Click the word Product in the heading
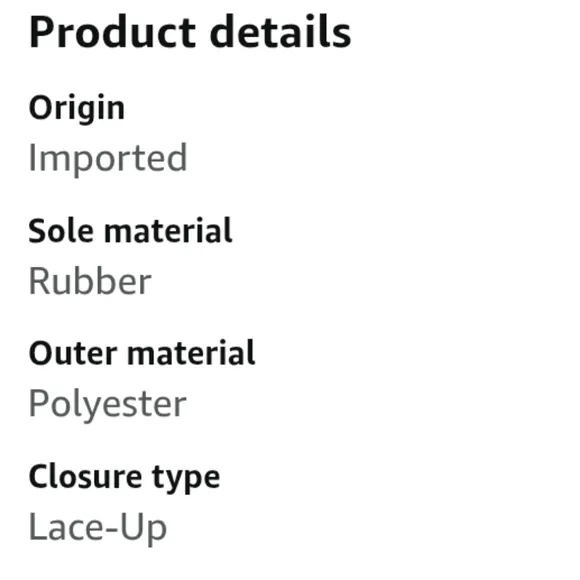The height and width of the screenshot is (580, 580). click(112, 32)
